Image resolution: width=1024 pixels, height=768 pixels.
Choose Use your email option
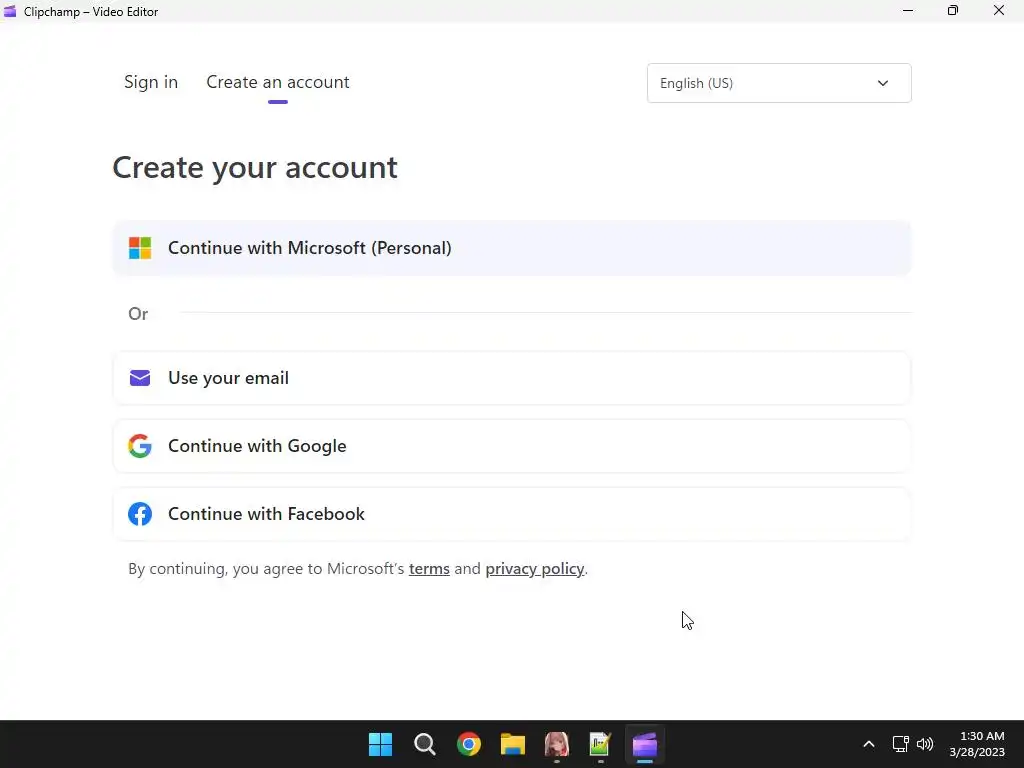(x=512, y=378)
